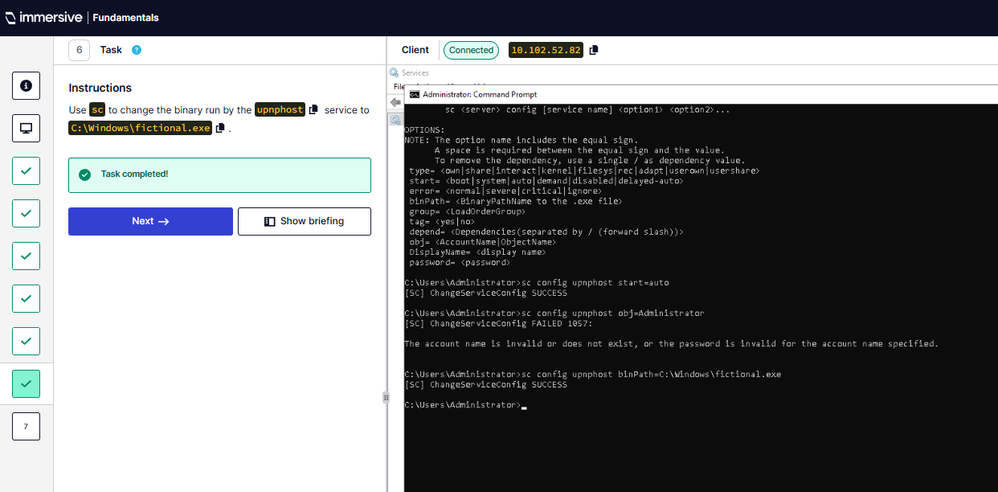
Task: Open the File menu in Services
Action: click(x=398, y=87)
